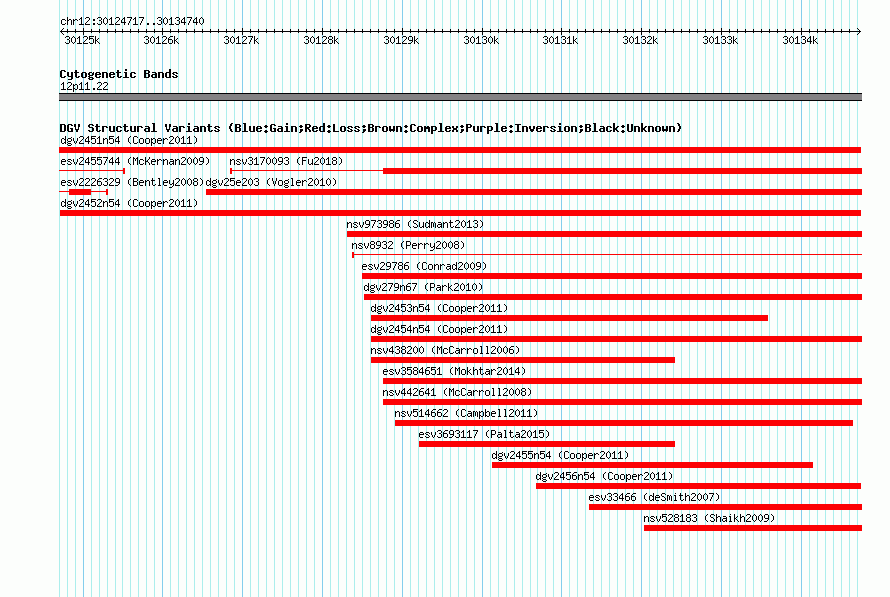Click the dgv2451n54 (Cooper2011) variant label
Screen dimensions: 890x597
[129, 140]
